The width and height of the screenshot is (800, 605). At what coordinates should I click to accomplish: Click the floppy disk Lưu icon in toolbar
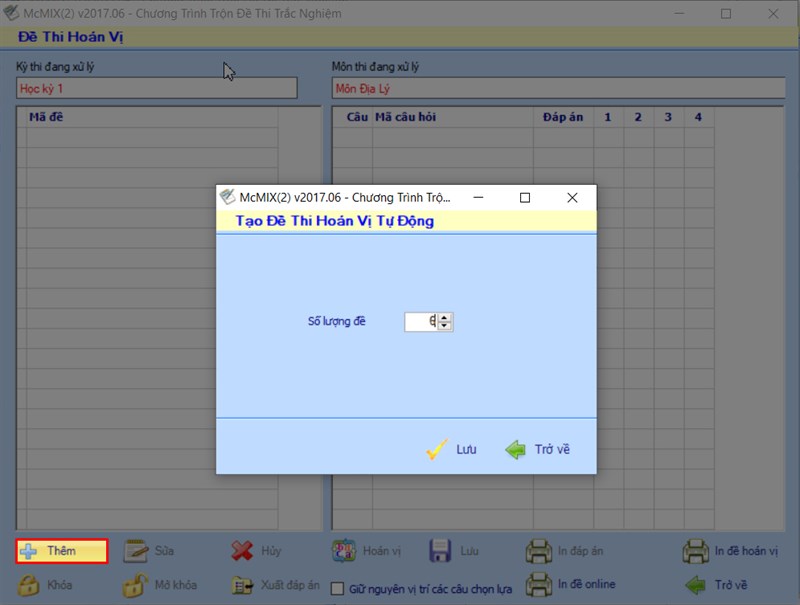tap(440, 551)
